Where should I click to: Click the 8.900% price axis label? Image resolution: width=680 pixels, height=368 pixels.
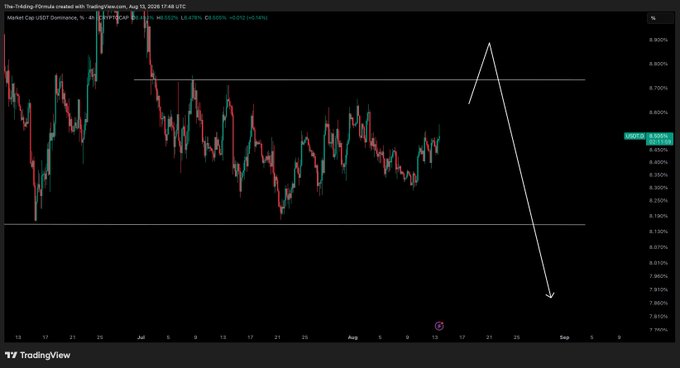[x=658, y=40]
